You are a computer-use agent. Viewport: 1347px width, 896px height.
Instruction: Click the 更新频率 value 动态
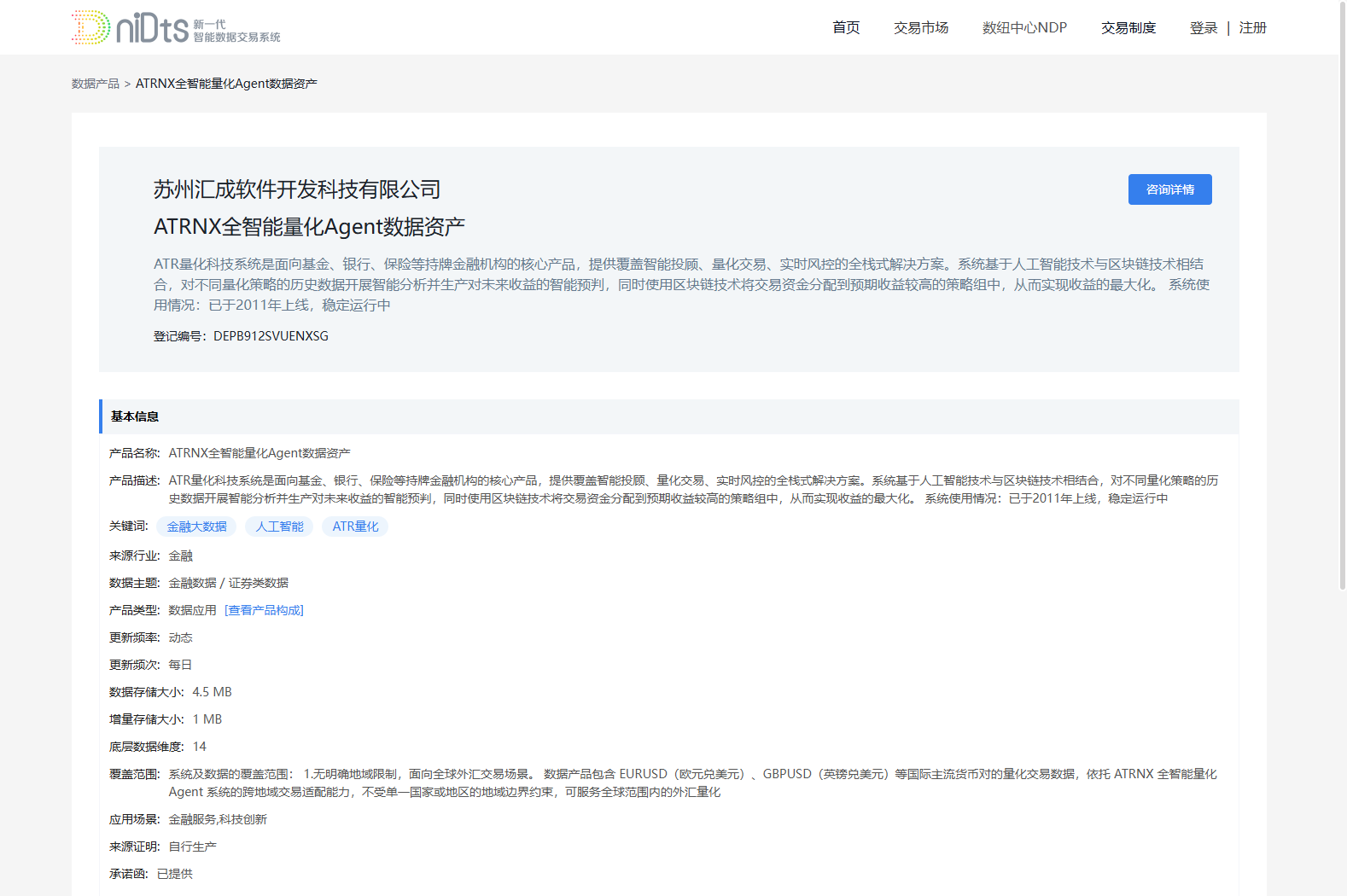(181, 637)
